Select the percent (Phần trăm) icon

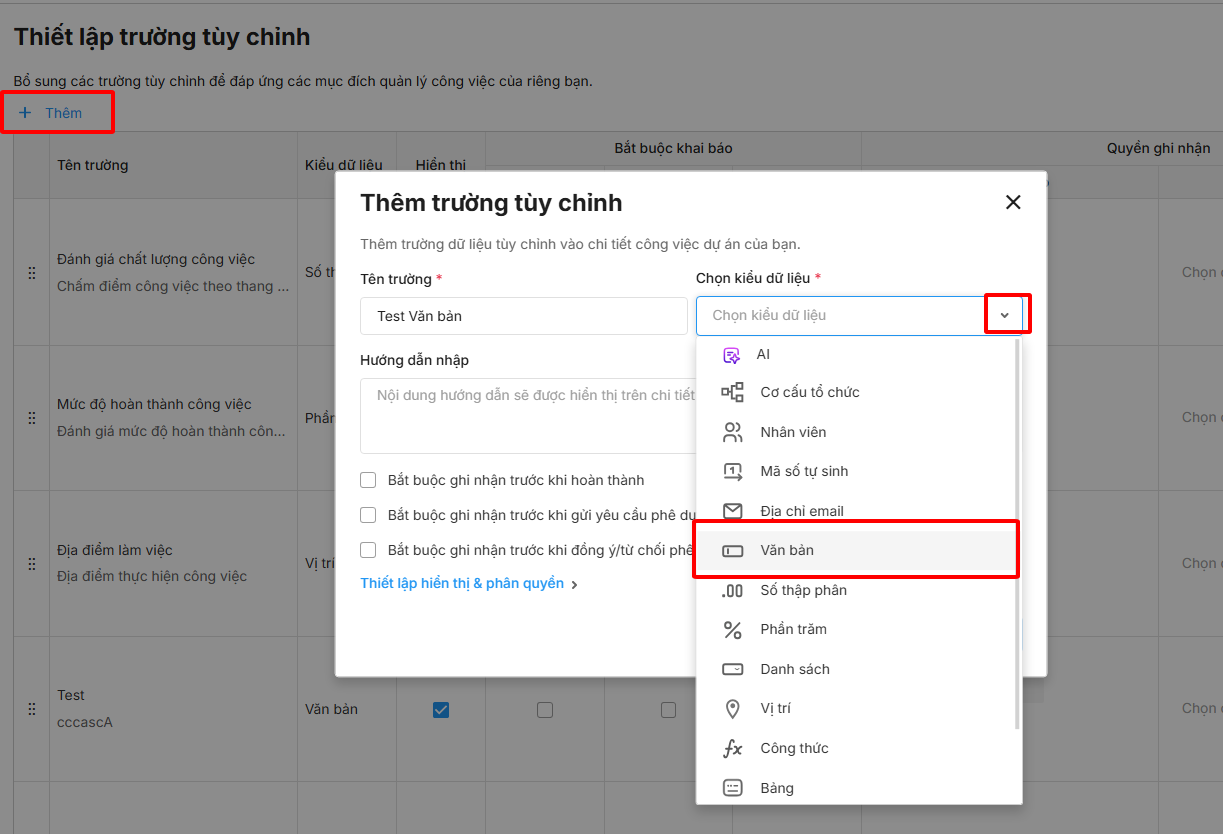[x=732, y=629]
